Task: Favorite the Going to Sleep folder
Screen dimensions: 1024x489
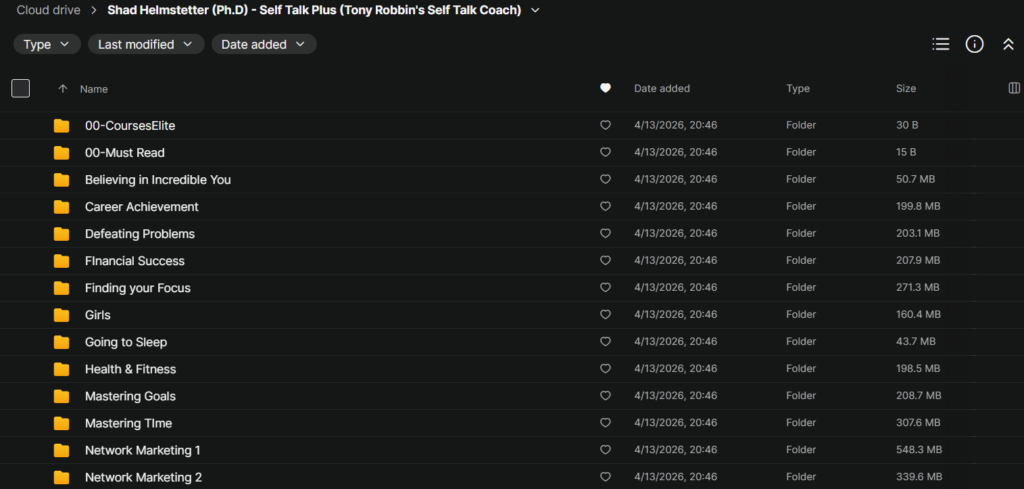Action: click(x=605, y=342)
